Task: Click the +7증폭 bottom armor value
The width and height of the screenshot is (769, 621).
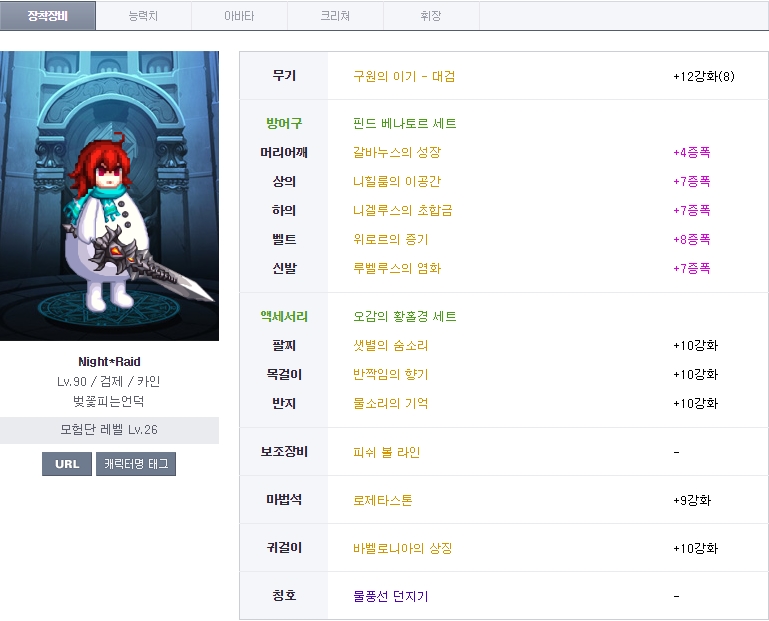Action: 692,210
